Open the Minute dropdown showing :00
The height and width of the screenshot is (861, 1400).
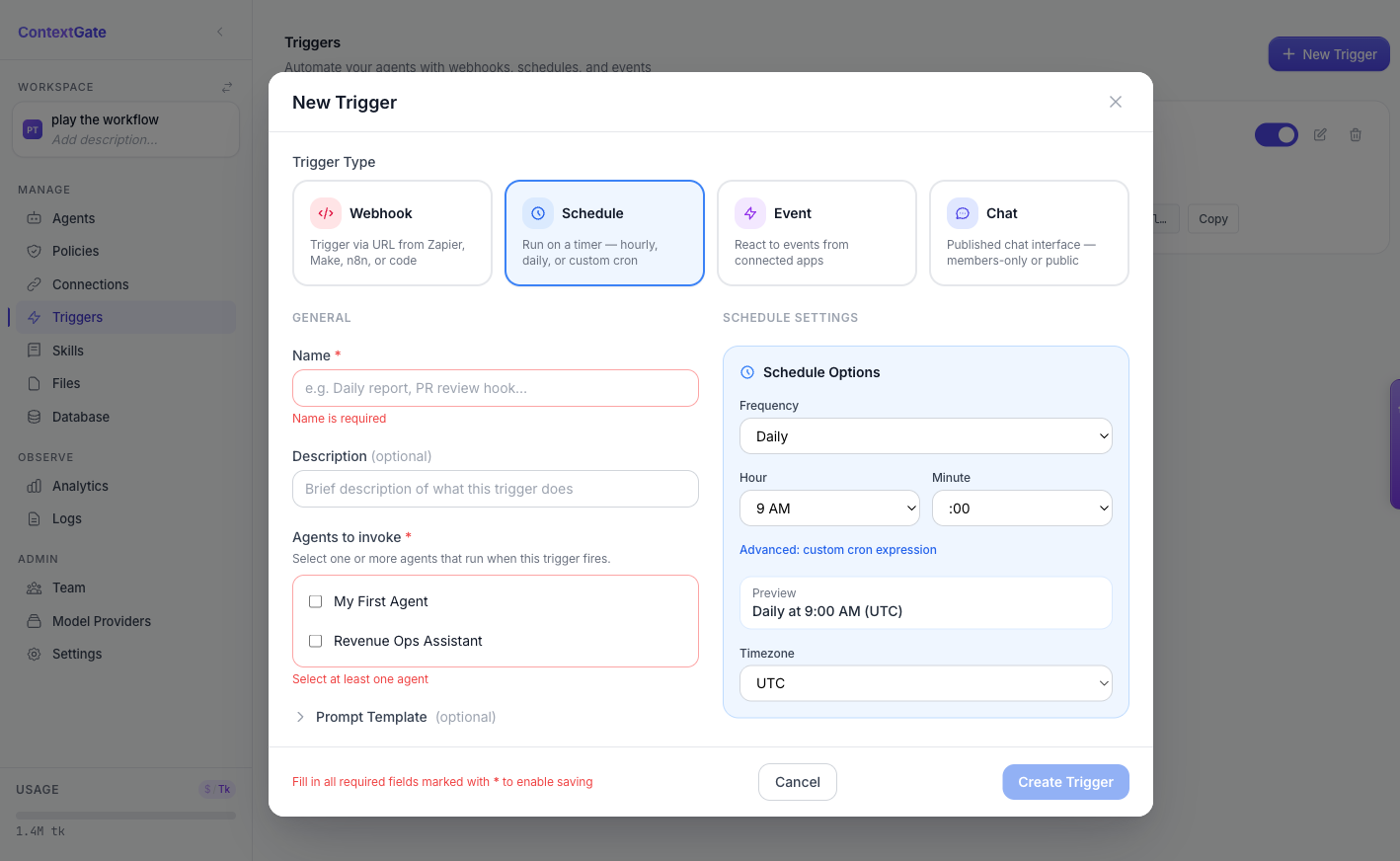[x=1022, y=509]
